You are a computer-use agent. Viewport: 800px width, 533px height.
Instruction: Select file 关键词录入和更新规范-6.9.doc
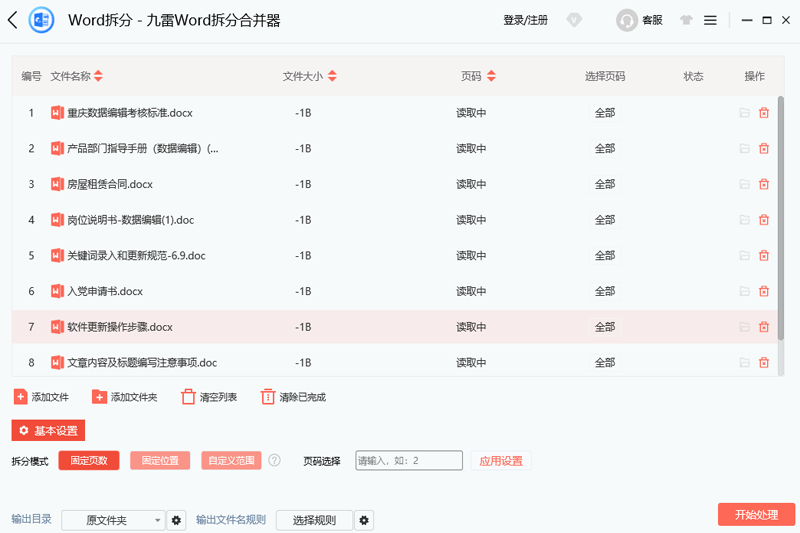coord(136,256)
